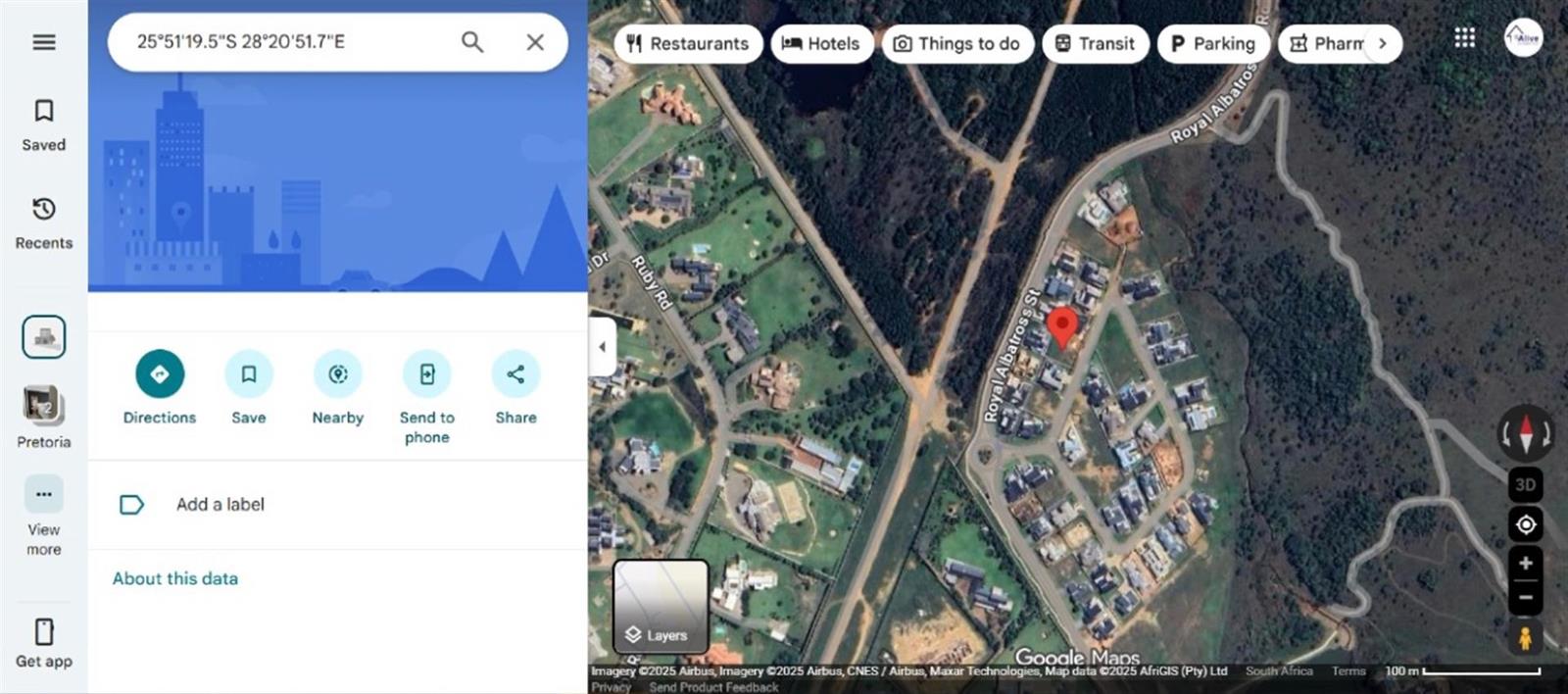Select the Restaurants category chip
Viewport: 1568px width, 694px height.
pos(688,43)
